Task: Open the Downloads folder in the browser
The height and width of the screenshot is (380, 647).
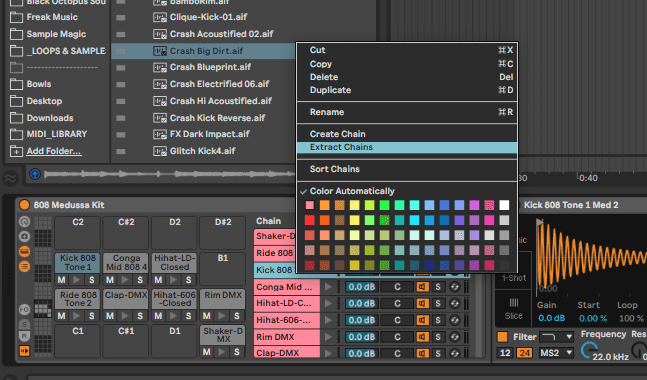Action: (50, 118)
